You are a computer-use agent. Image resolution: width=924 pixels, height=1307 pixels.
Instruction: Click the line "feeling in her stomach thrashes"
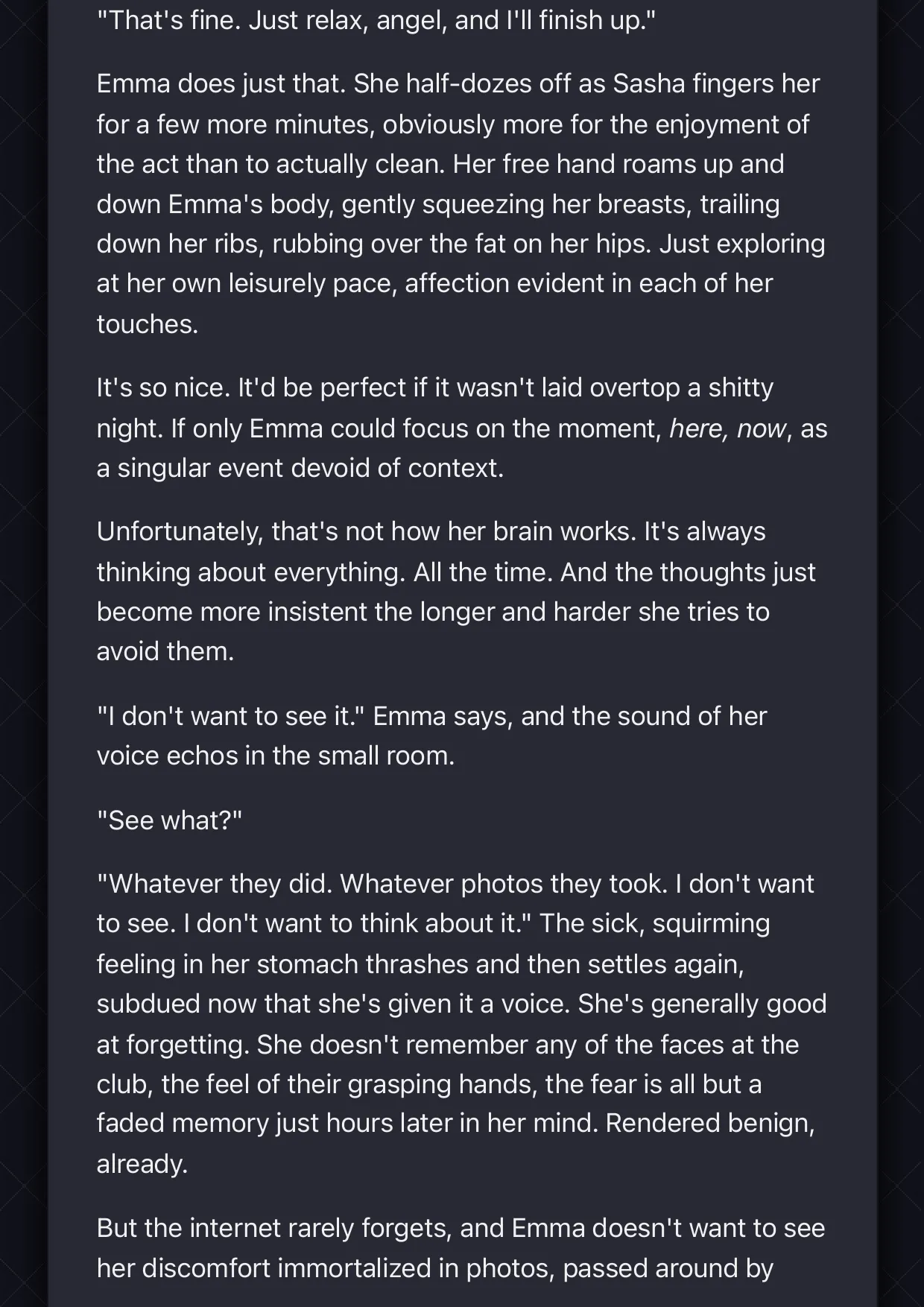[x=420, y=964]
